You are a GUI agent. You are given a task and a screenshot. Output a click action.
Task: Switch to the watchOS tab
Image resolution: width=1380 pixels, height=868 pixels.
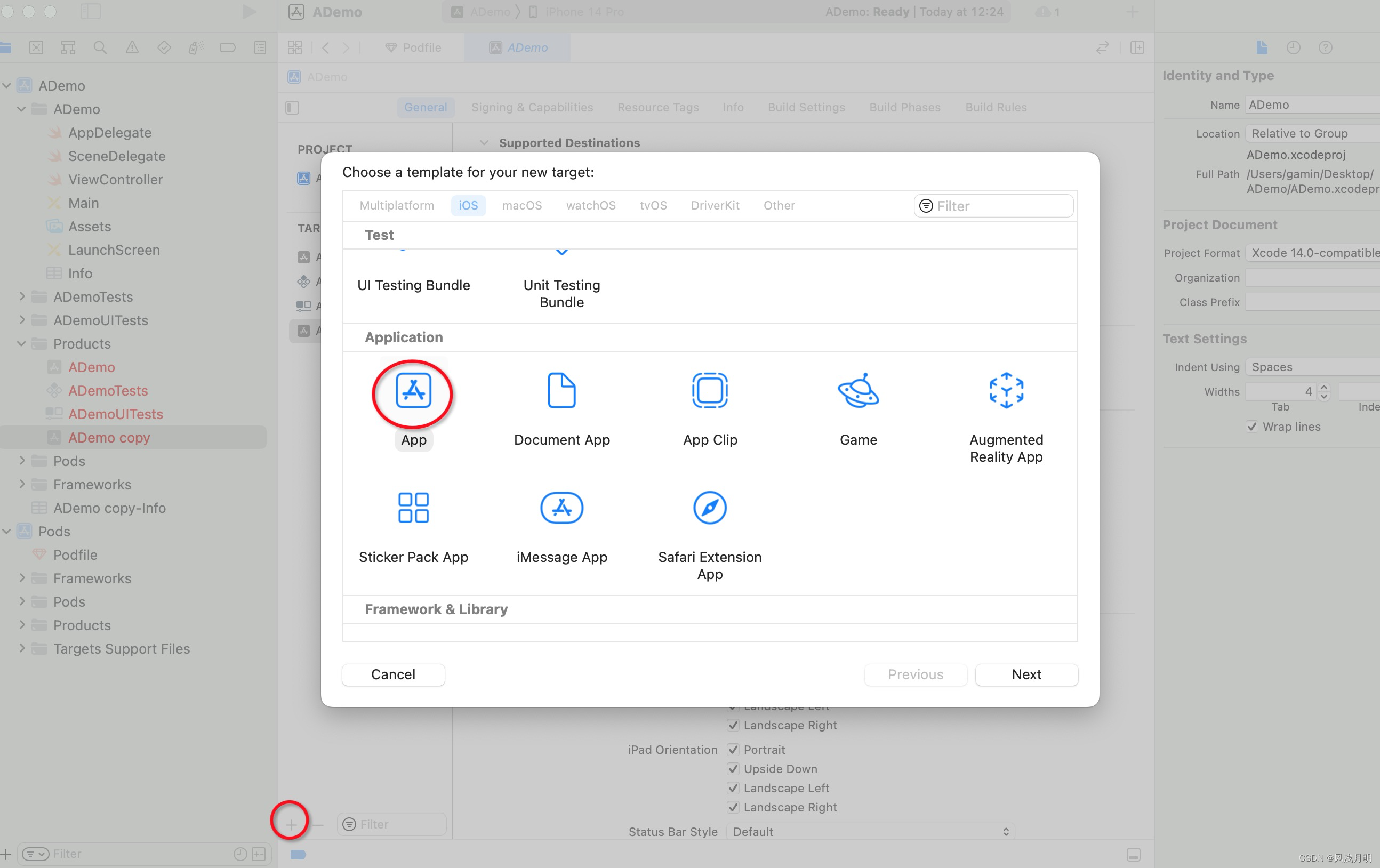click(590, 205)
